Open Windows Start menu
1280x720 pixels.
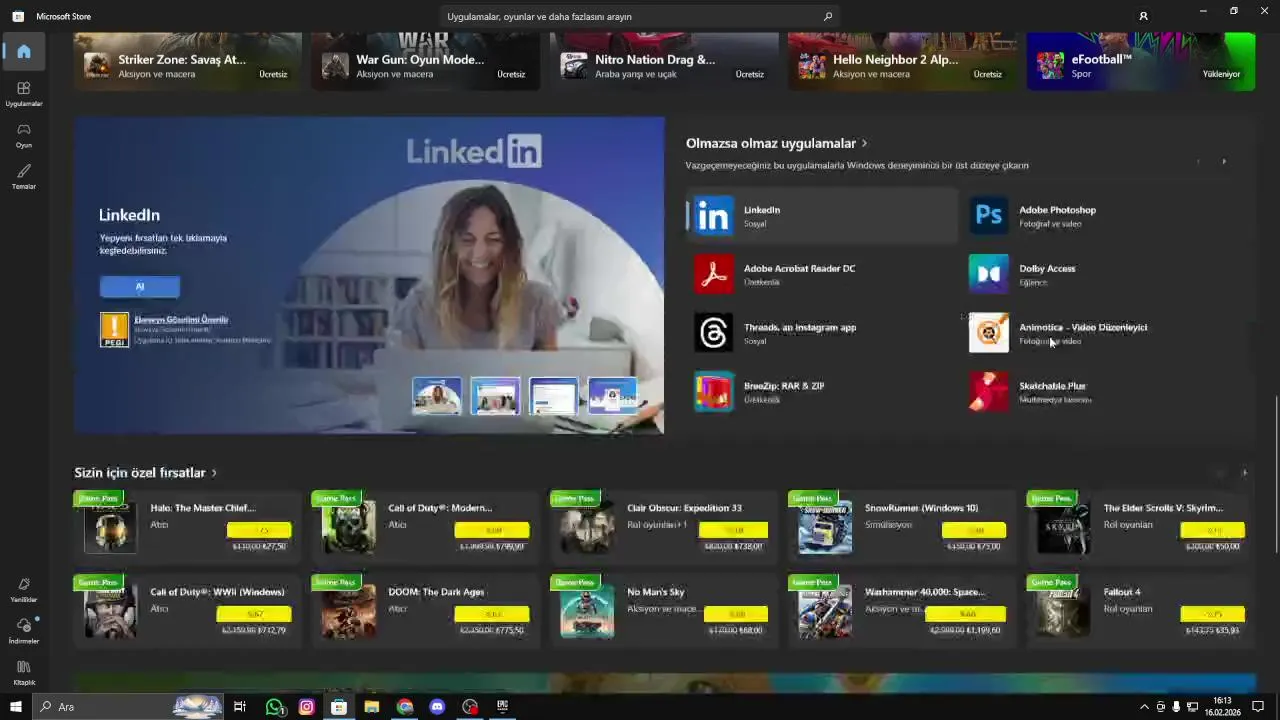pos(15,707)
